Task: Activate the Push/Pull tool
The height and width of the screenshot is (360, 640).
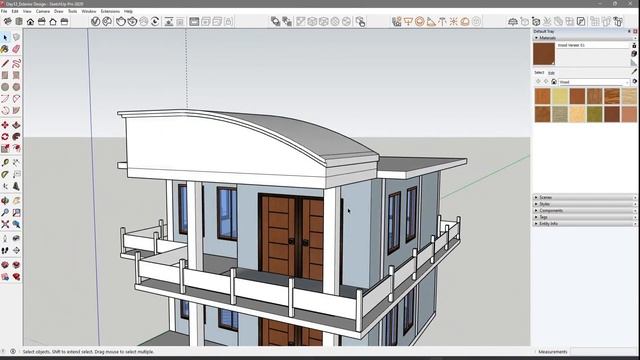Action: click(x=16, y=125)
